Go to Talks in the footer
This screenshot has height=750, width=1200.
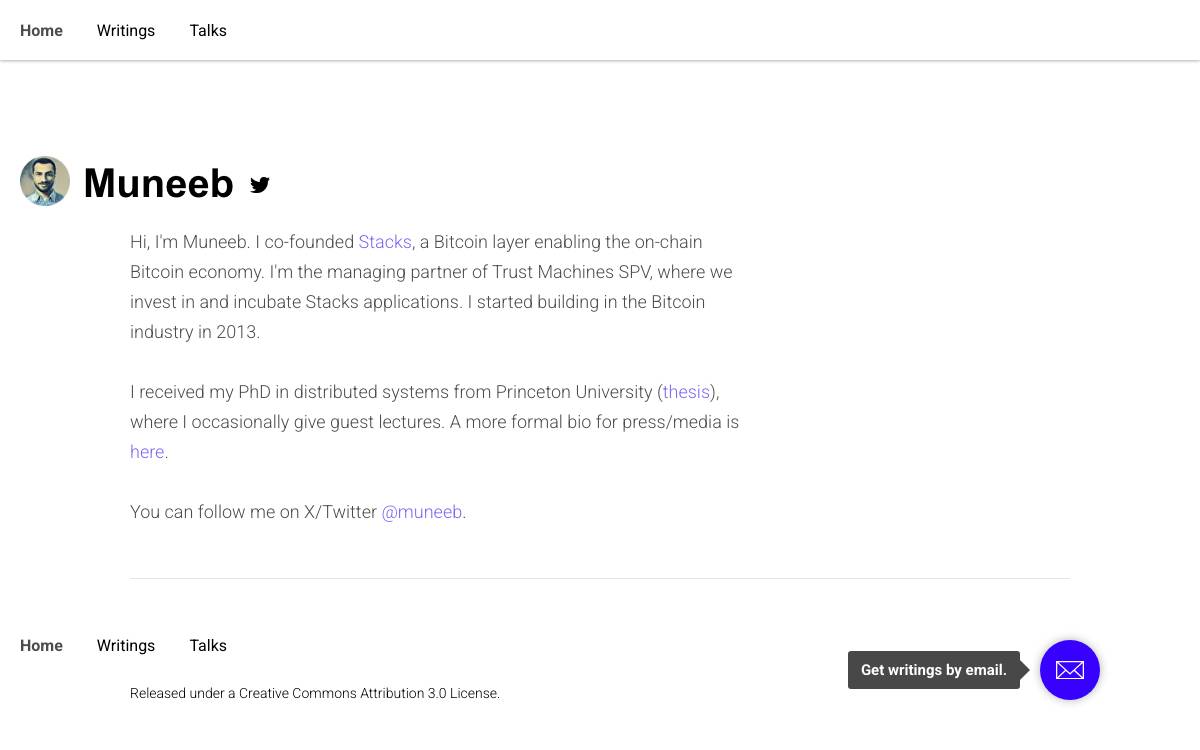tap(208, 645)
